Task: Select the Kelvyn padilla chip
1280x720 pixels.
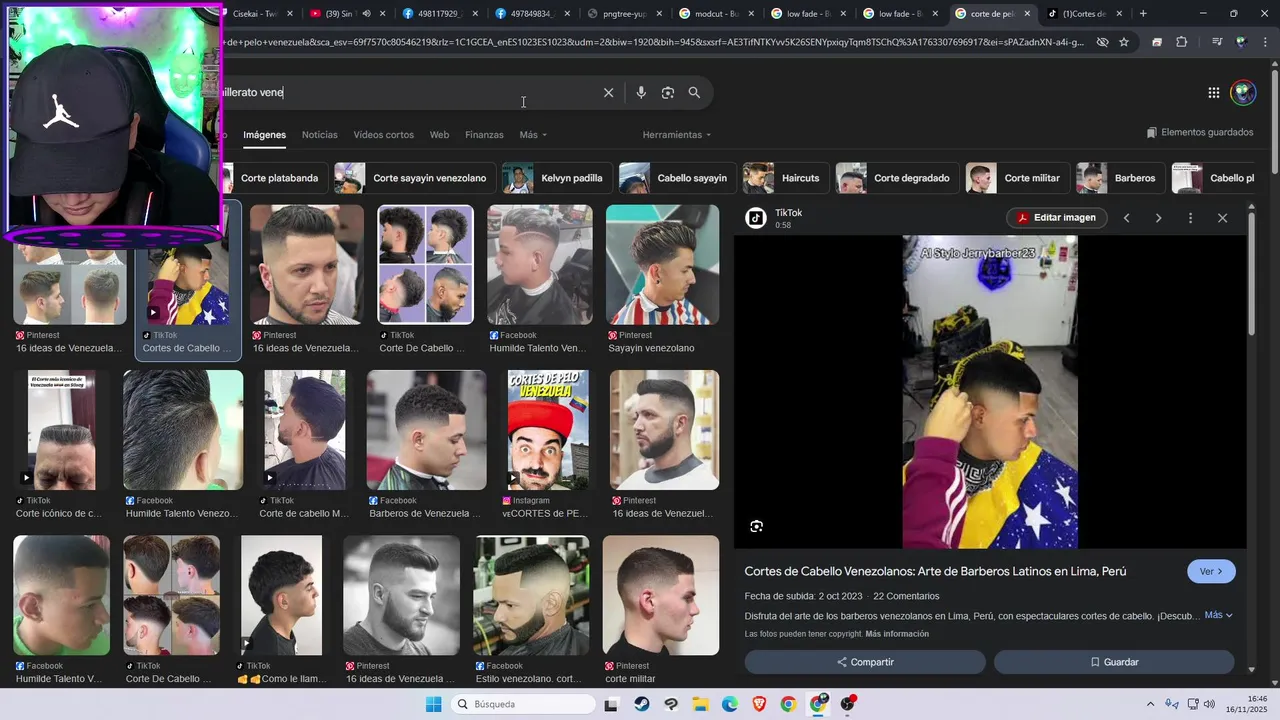Action: [x=557, y=178]
